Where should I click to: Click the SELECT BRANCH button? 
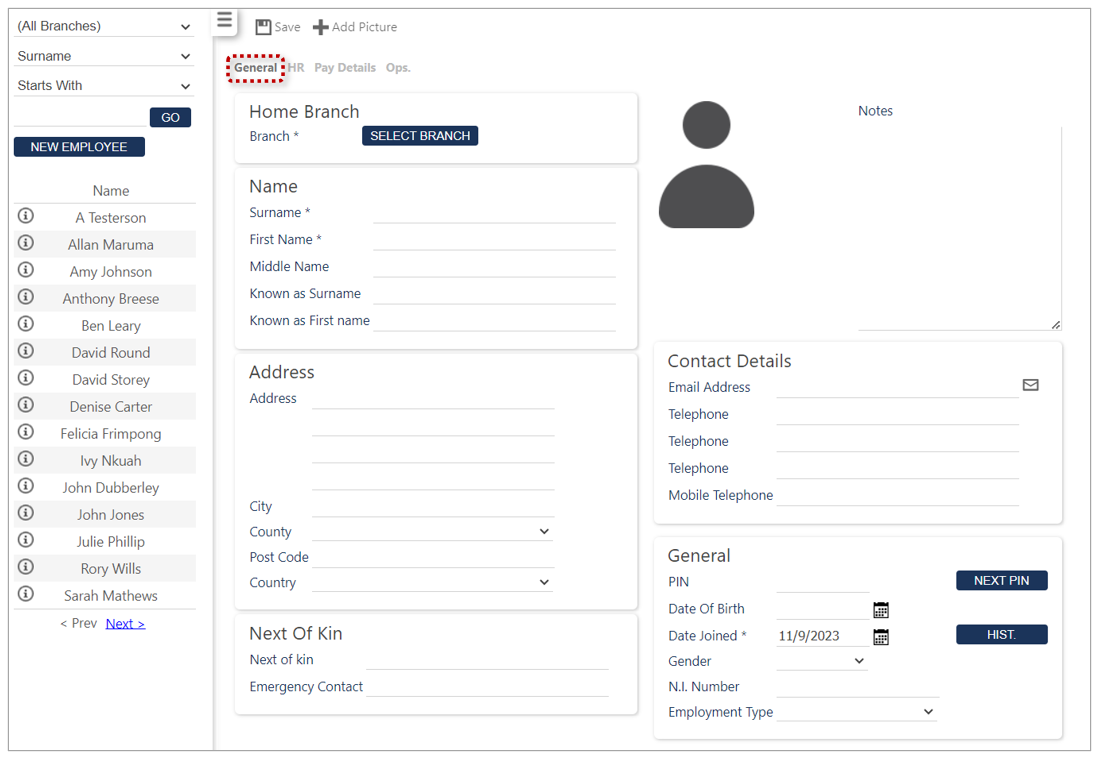point(420,136)
